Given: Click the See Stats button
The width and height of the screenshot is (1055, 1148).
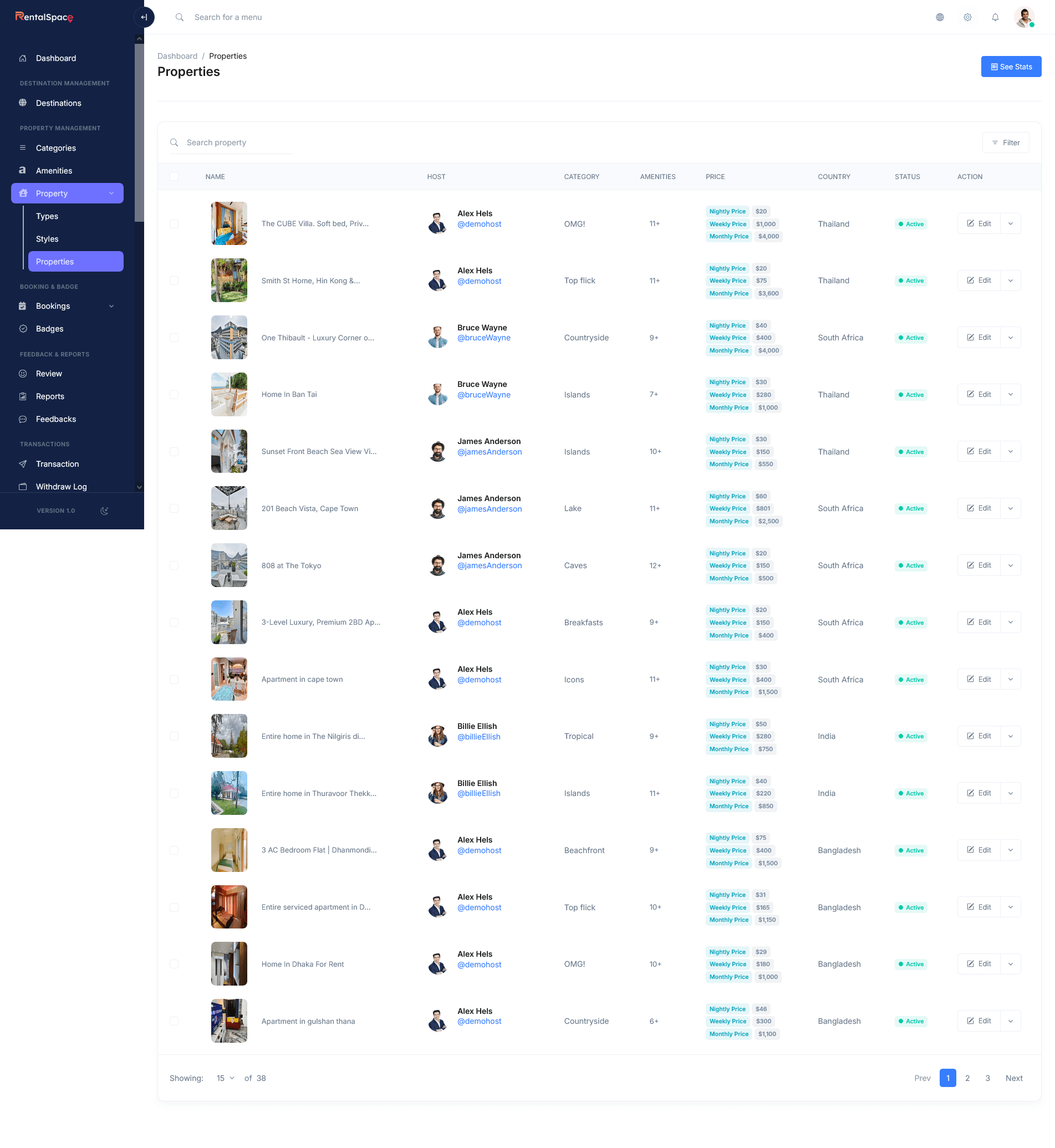Looking at the screenshot, I should click(x=1011, y=66).
